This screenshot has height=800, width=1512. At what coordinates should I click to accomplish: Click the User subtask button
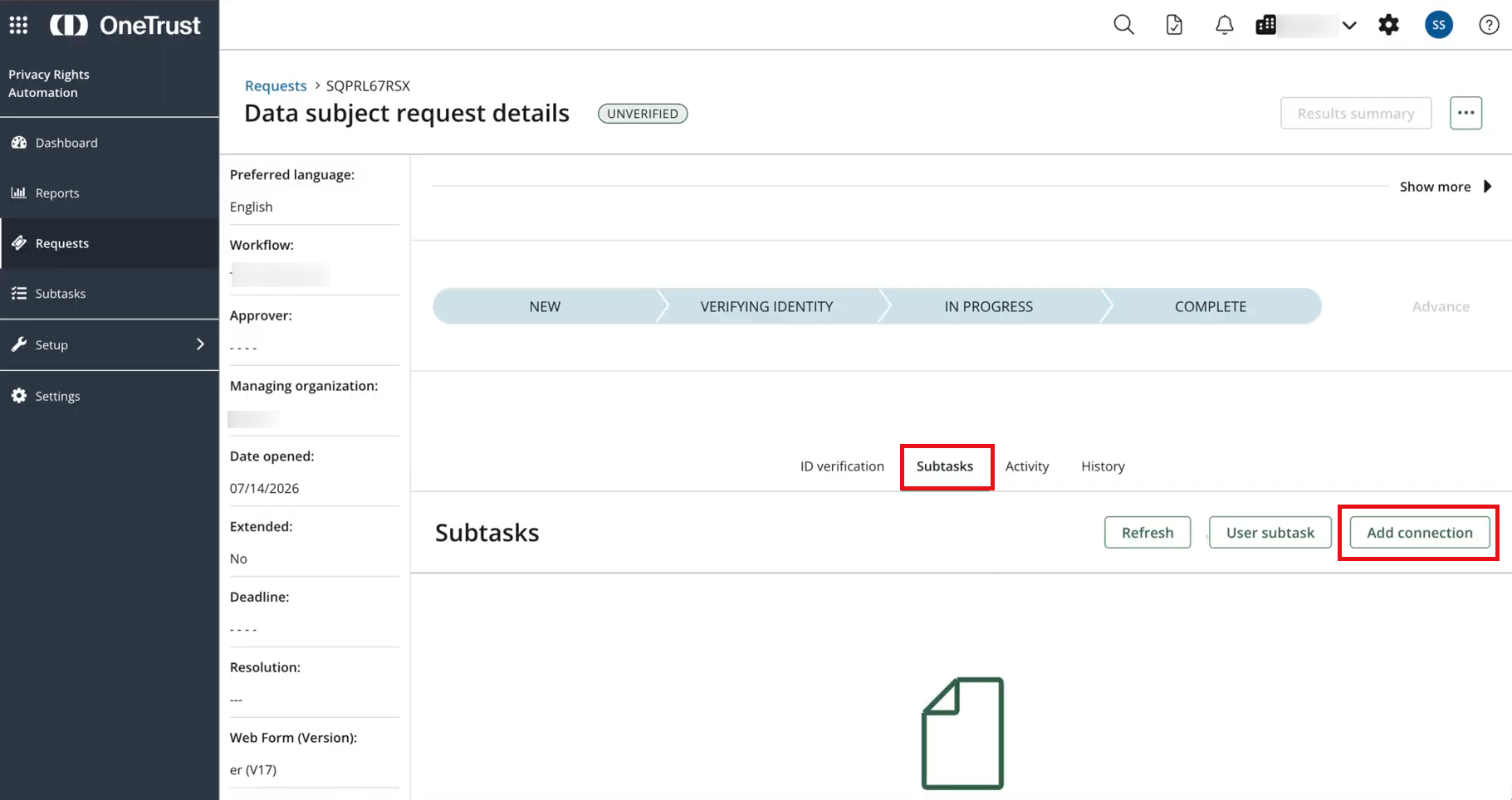pos(1270,533)
